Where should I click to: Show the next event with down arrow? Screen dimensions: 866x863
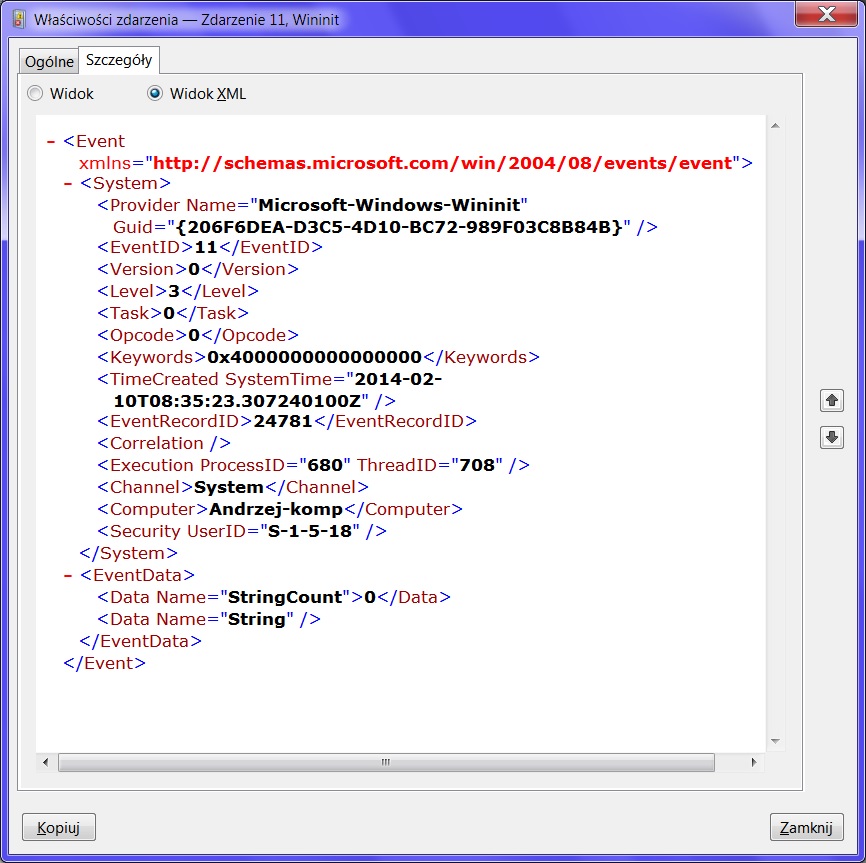tap(832, 437)
